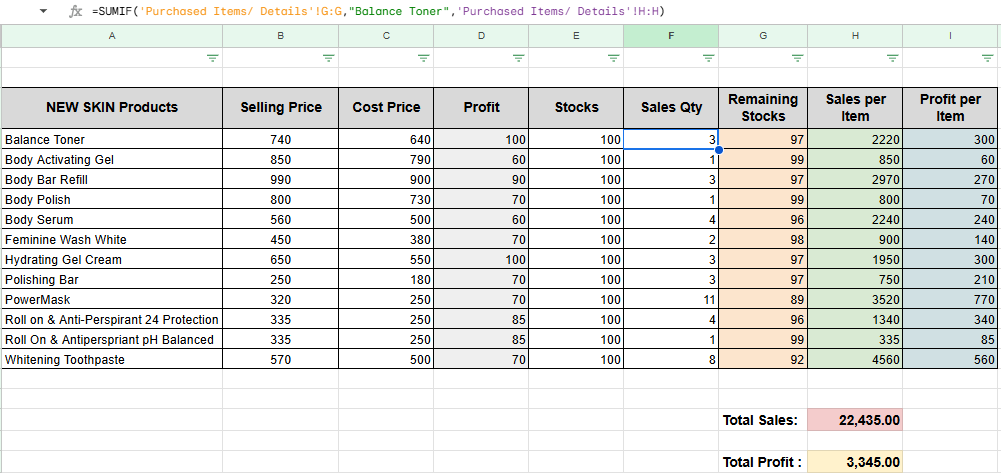Open filter icon in column H

892,58
